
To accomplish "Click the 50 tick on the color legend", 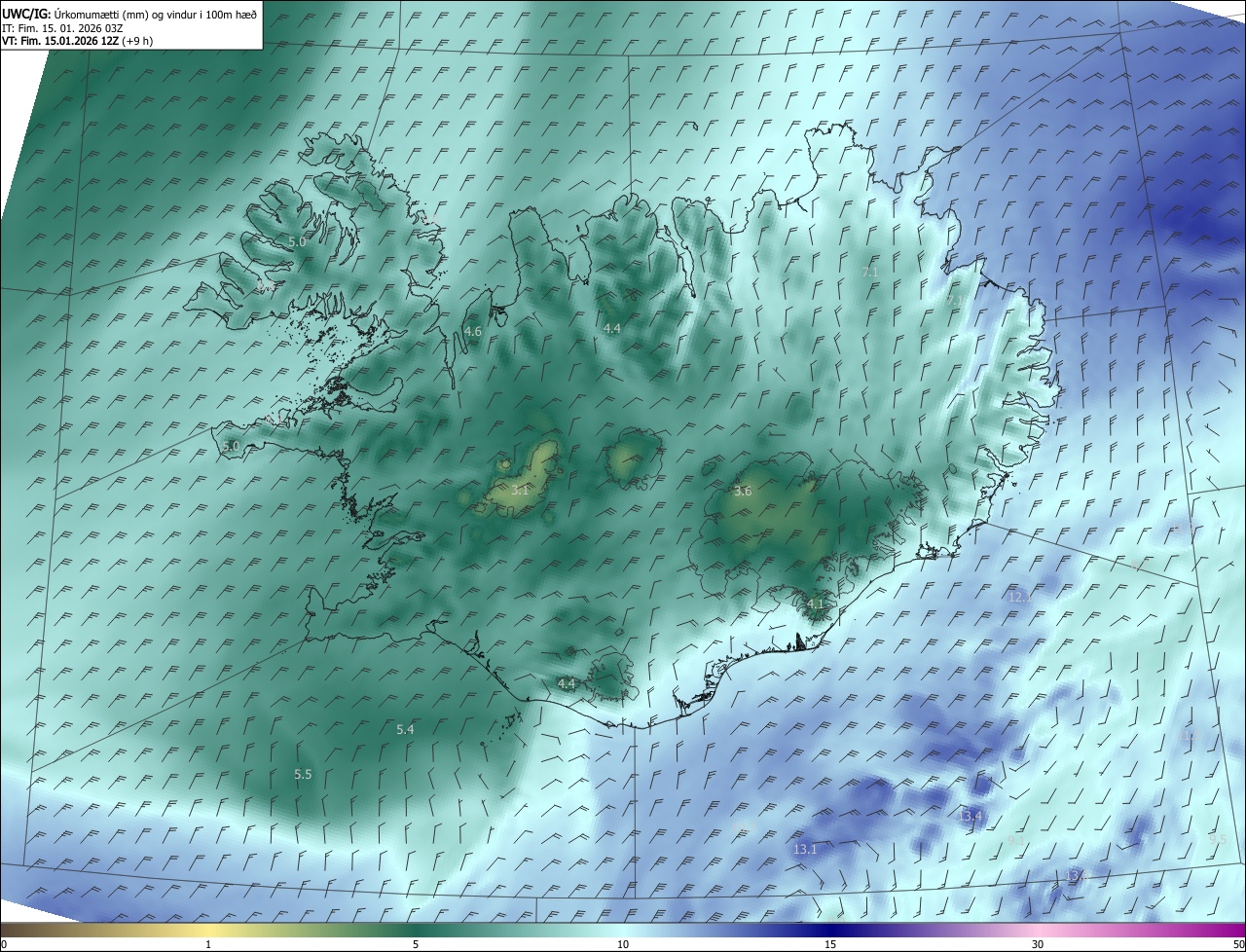I will tap(1238, 944).
